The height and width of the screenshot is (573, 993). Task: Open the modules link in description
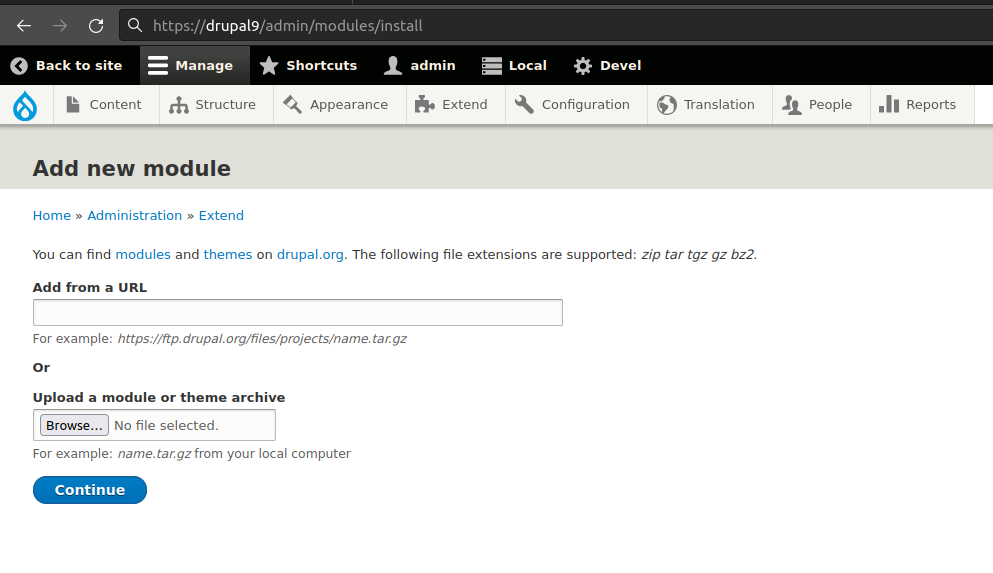143,255
